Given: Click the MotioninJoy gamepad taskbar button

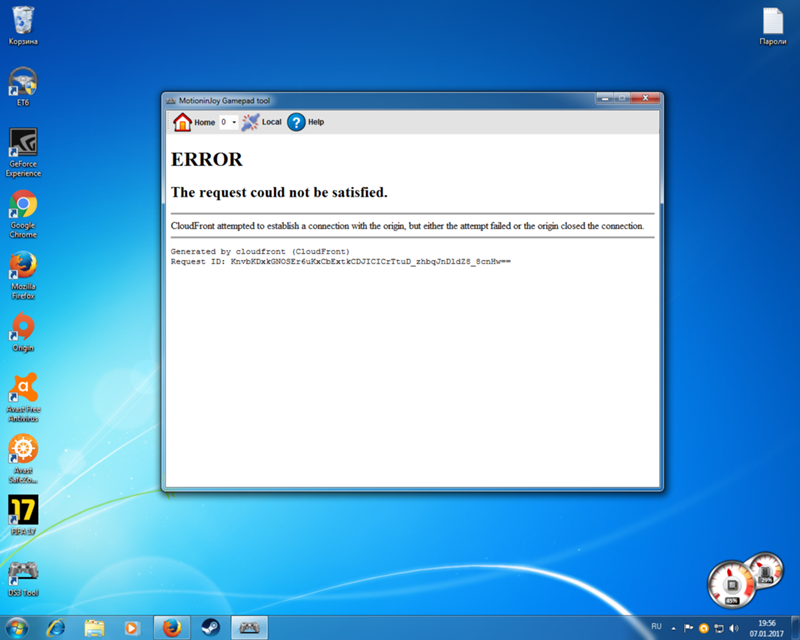Looking at the screenshot, I should (x=249, y=628).
